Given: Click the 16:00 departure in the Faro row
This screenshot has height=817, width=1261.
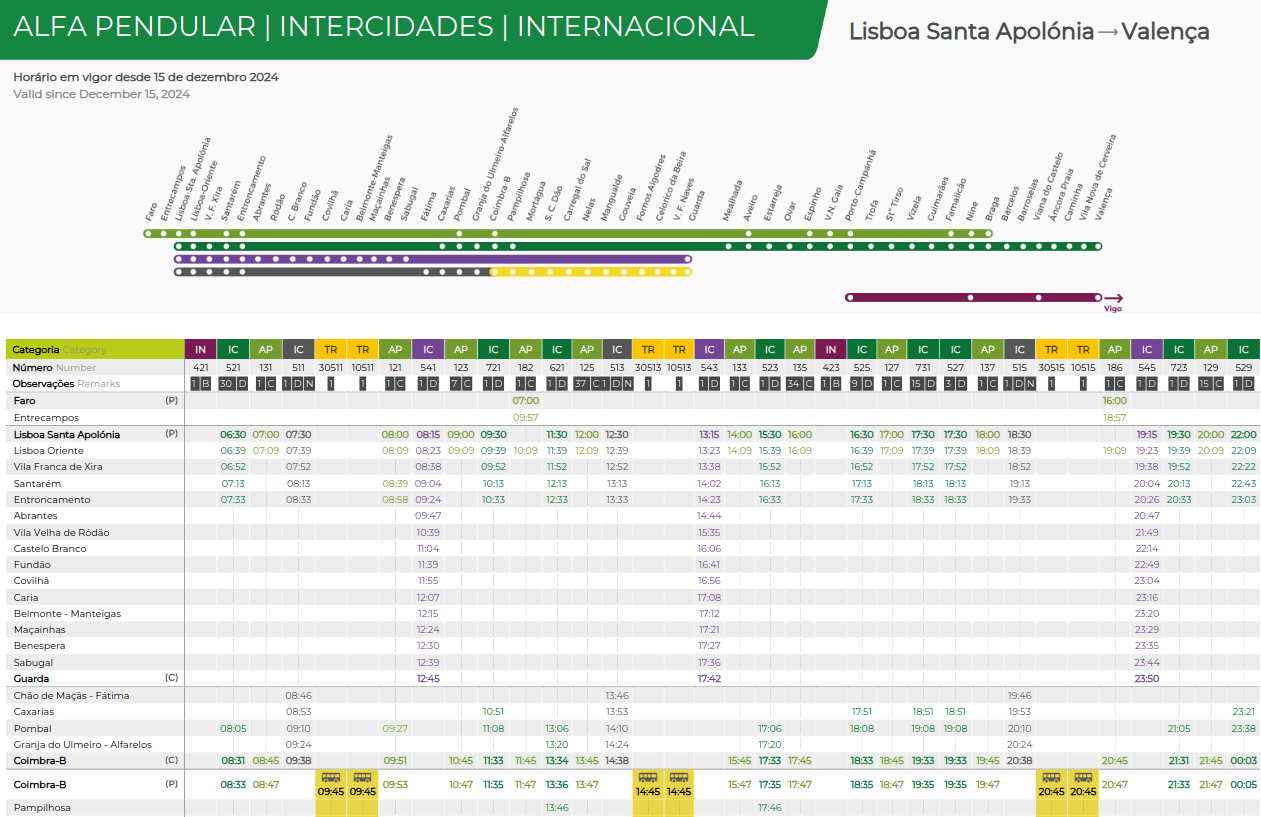Looking at the screenshot, I should [1115, 401].
